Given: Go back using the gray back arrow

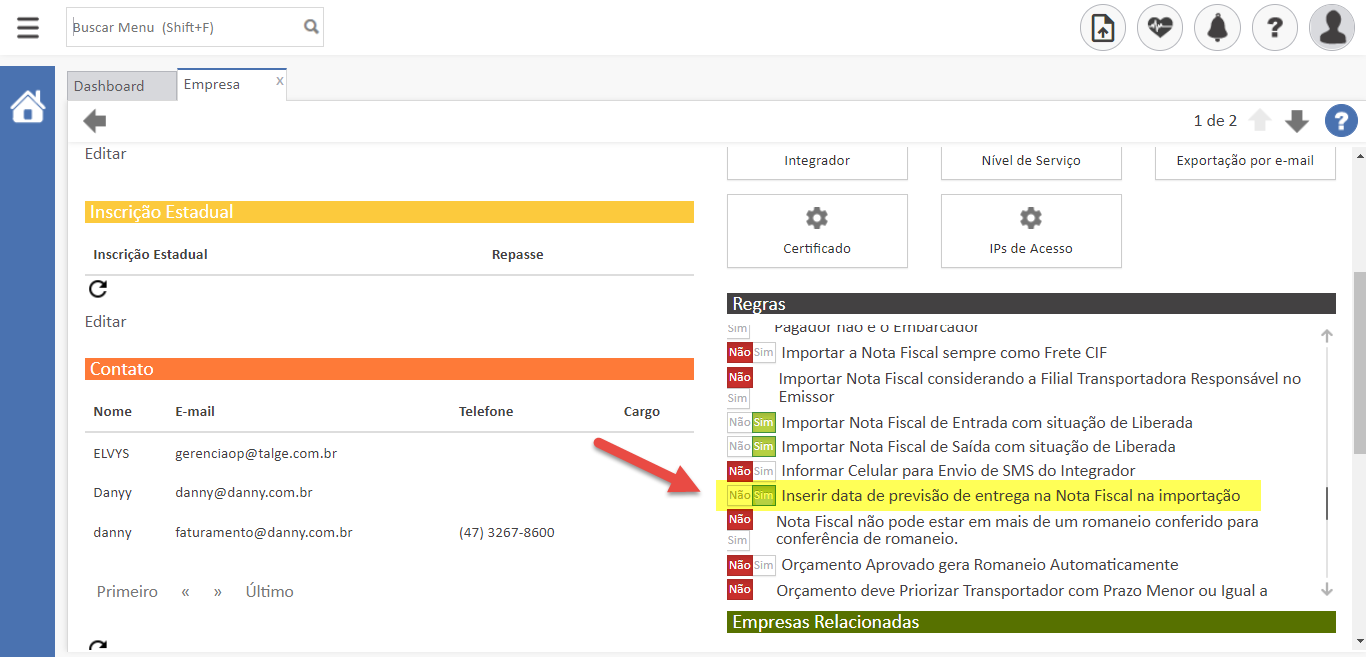Looking at the screenshot, I should coord(94,120).
